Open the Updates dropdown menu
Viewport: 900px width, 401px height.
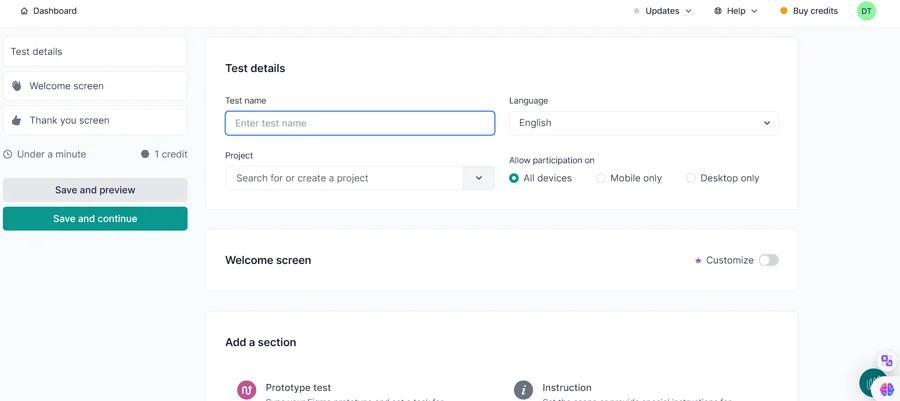[x=662, y=11]
